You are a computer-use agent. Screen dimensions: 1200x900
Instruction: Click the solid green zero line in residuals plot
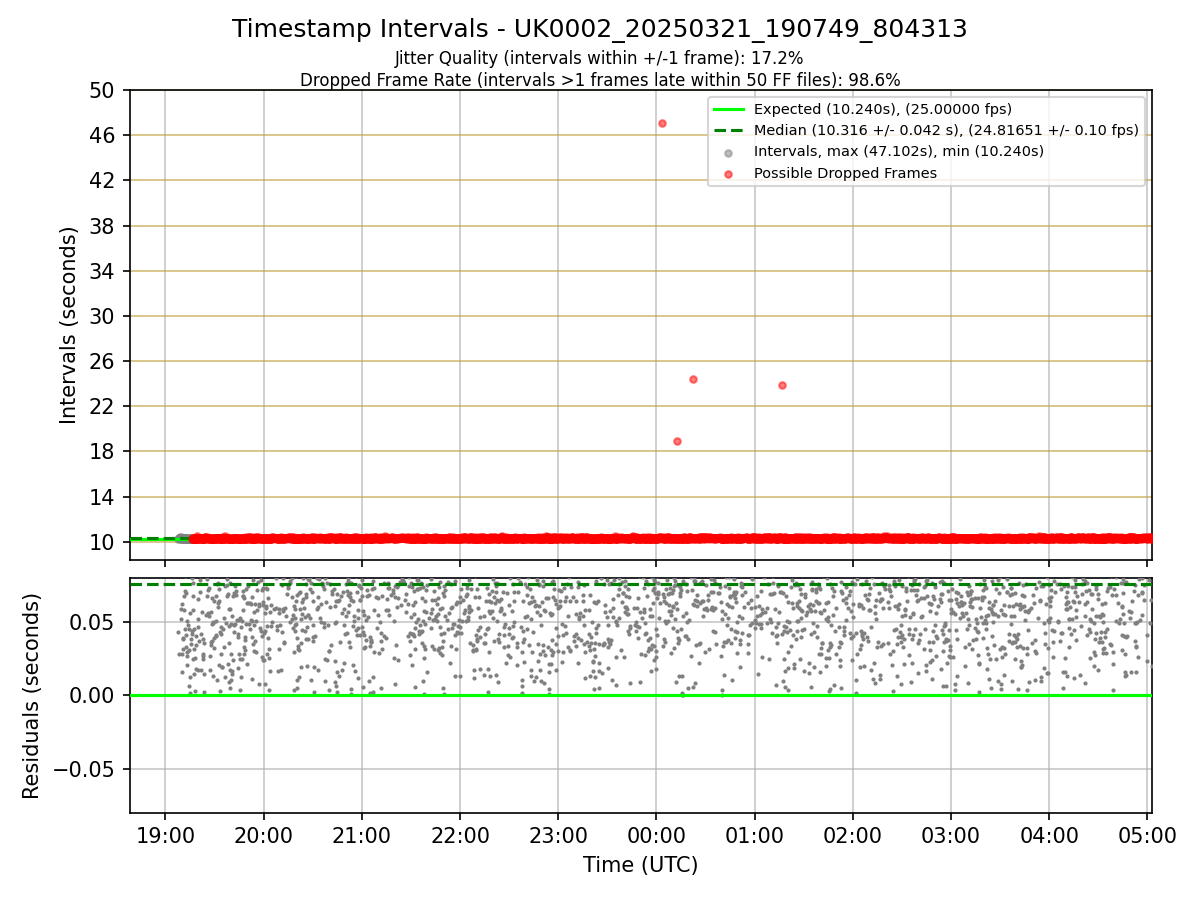(641, 695)
